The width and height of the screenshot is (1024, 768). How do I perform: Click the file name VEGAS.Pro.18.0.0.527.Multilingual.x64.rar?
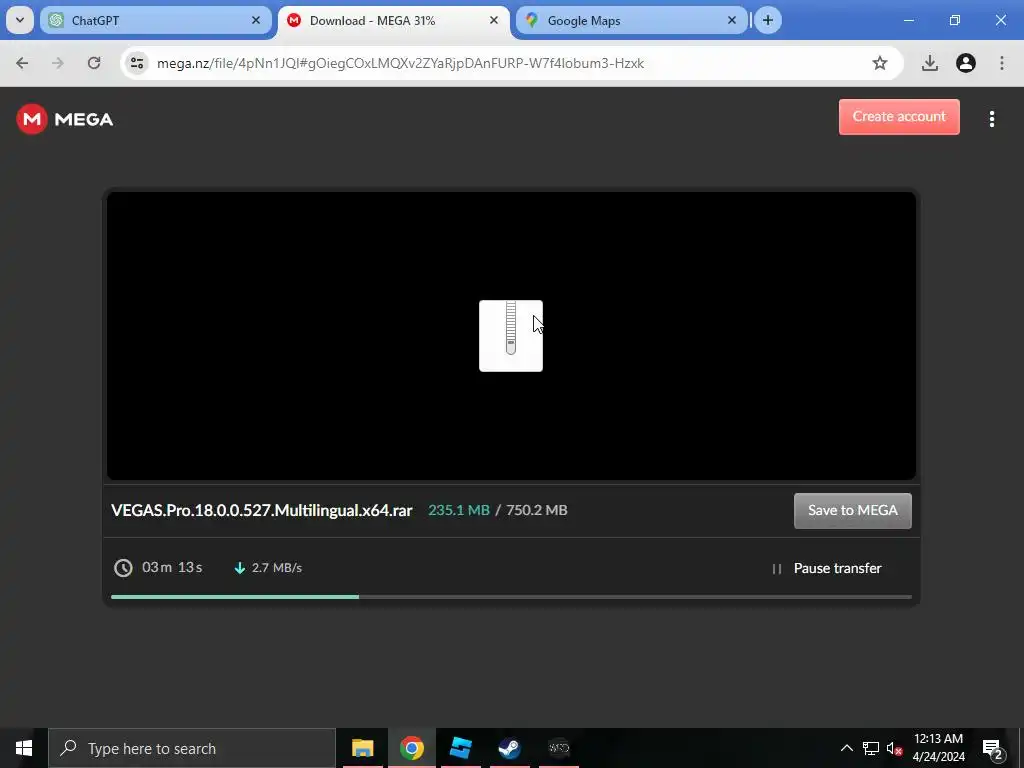(x=261, y=510)
